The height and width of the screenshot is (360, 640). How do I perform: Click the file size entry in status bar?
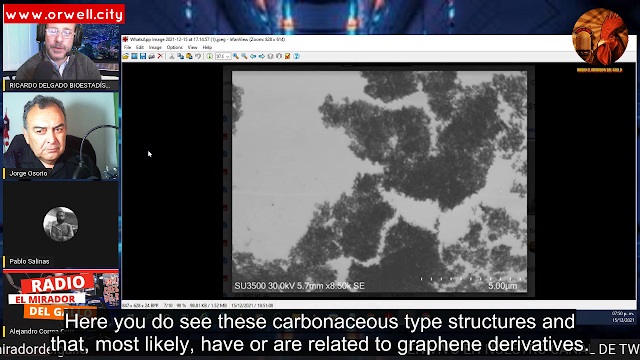tap(208, 305)
